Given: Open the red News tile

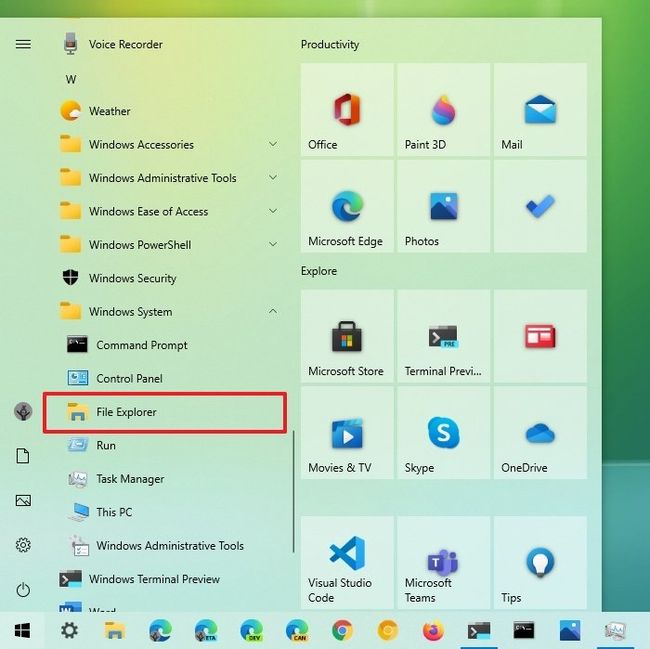Looking at the screenshot, I should [x=540, y=336].
